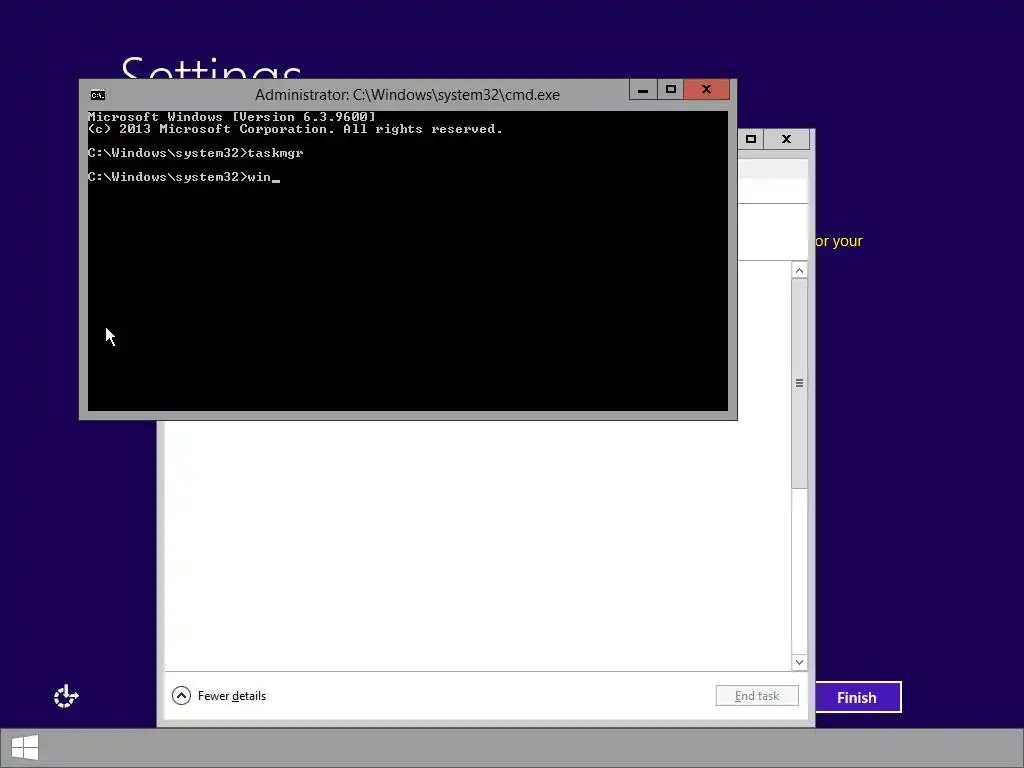Click the cmd.exe title bar text
The width and height of the screenshot is (1024, 768).
tap(408, 95)
